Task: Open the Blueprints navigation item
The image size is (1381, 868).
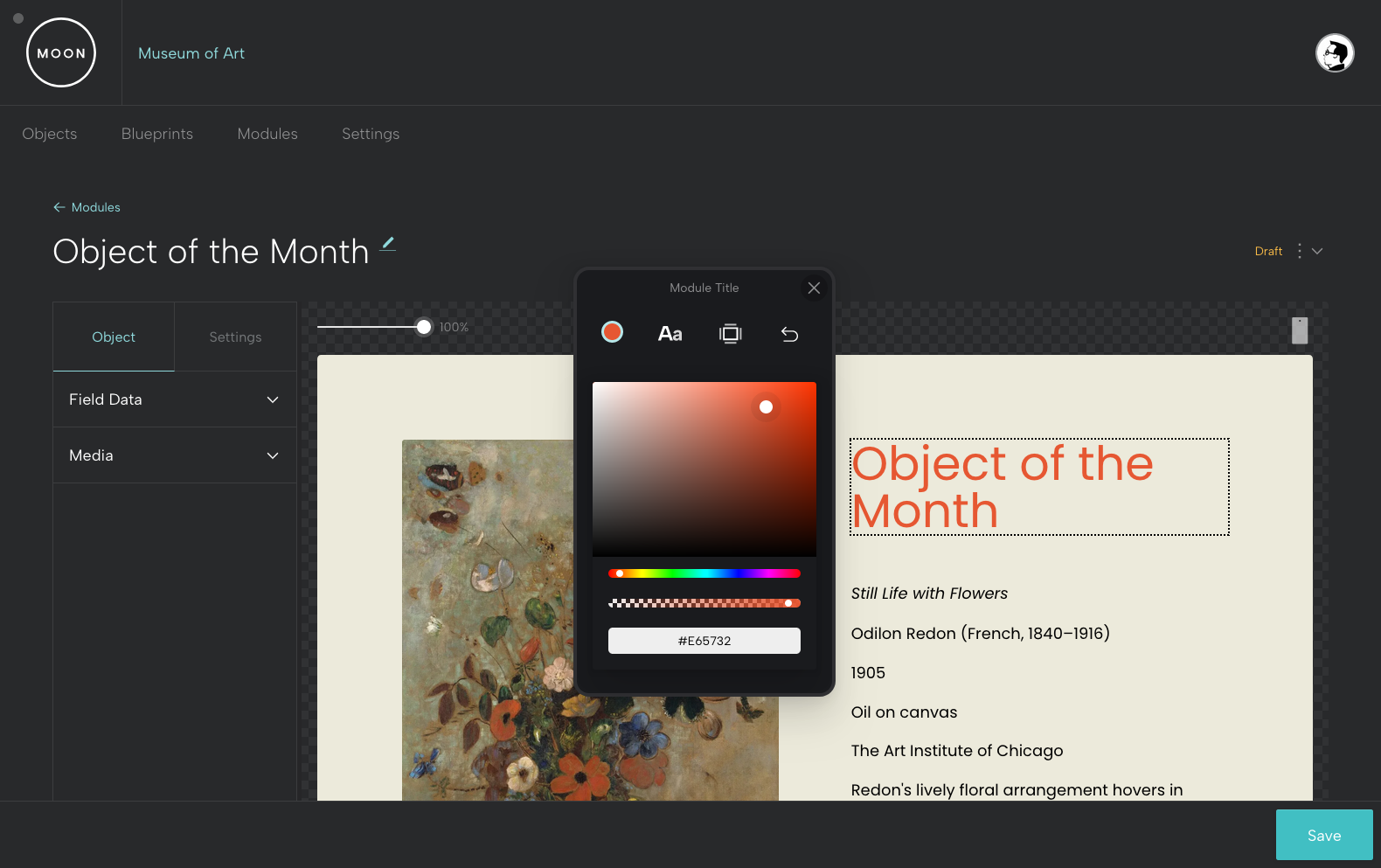Action: (157, 134)
